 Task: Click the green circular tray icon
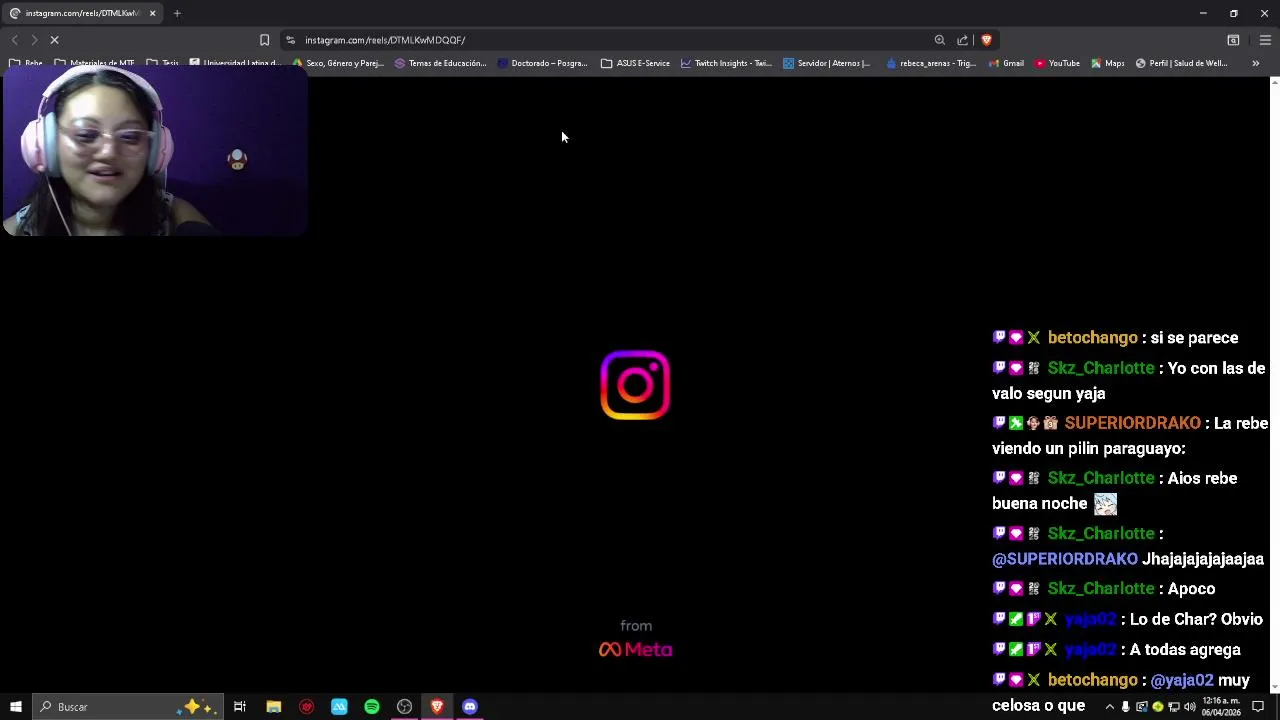pos(1158,707)
